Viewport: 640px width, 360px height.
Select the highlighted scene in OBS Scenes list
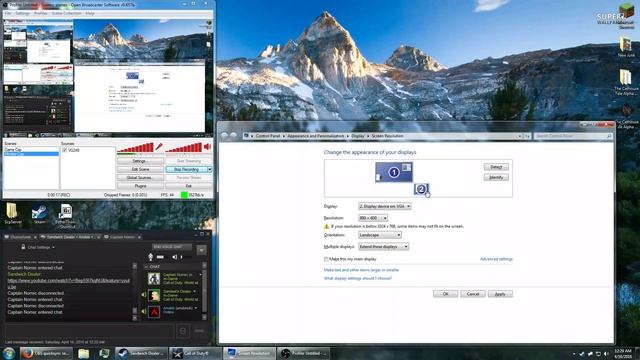pos(31,154)
